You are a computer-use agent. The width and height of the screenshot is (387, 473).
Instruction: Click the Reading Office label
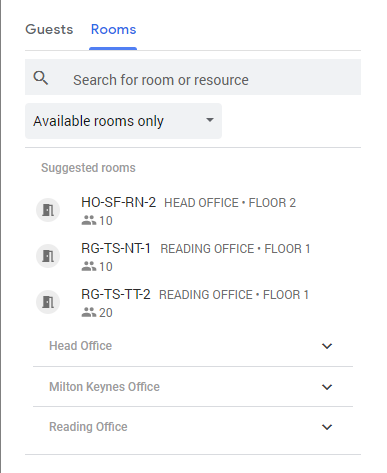[88, 427]
